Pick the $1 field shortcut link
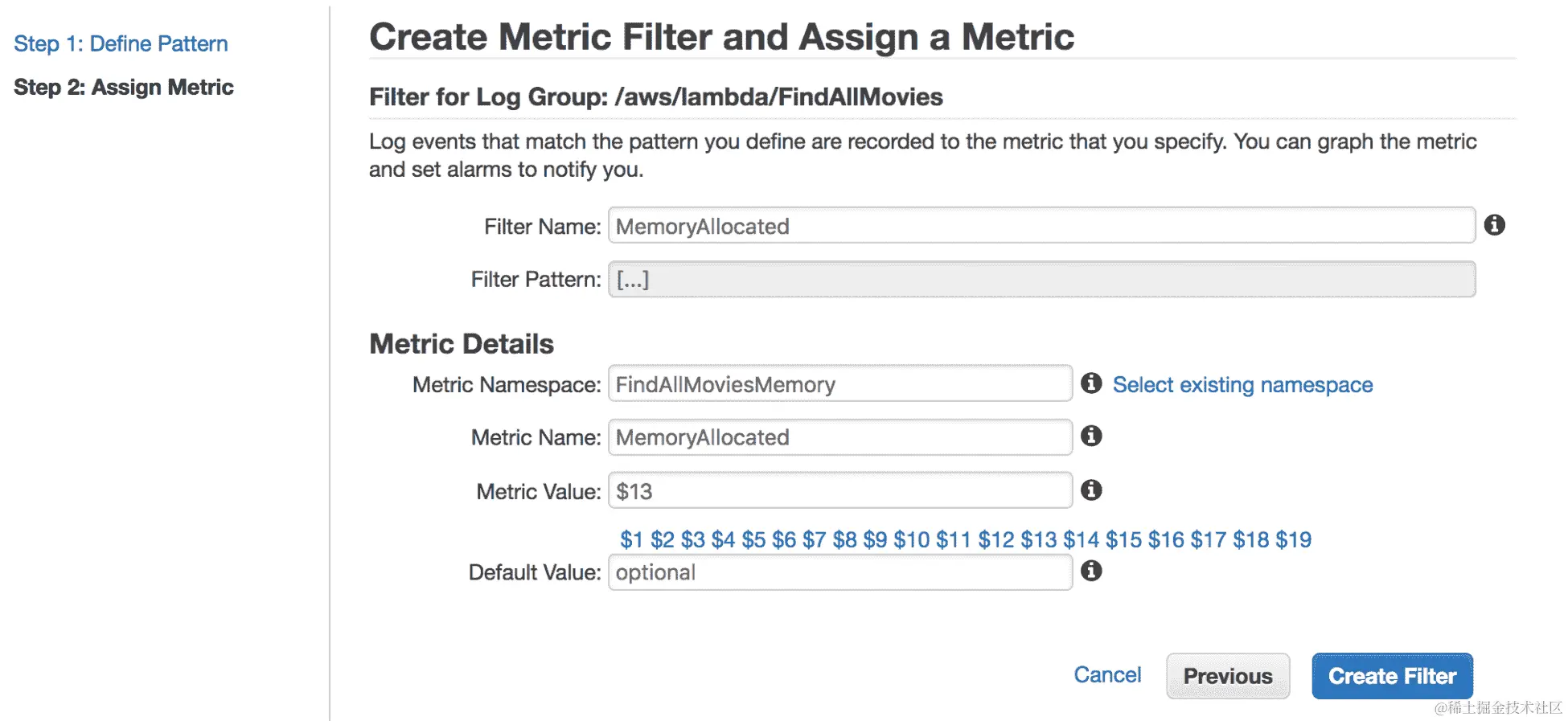 [631, 539]
